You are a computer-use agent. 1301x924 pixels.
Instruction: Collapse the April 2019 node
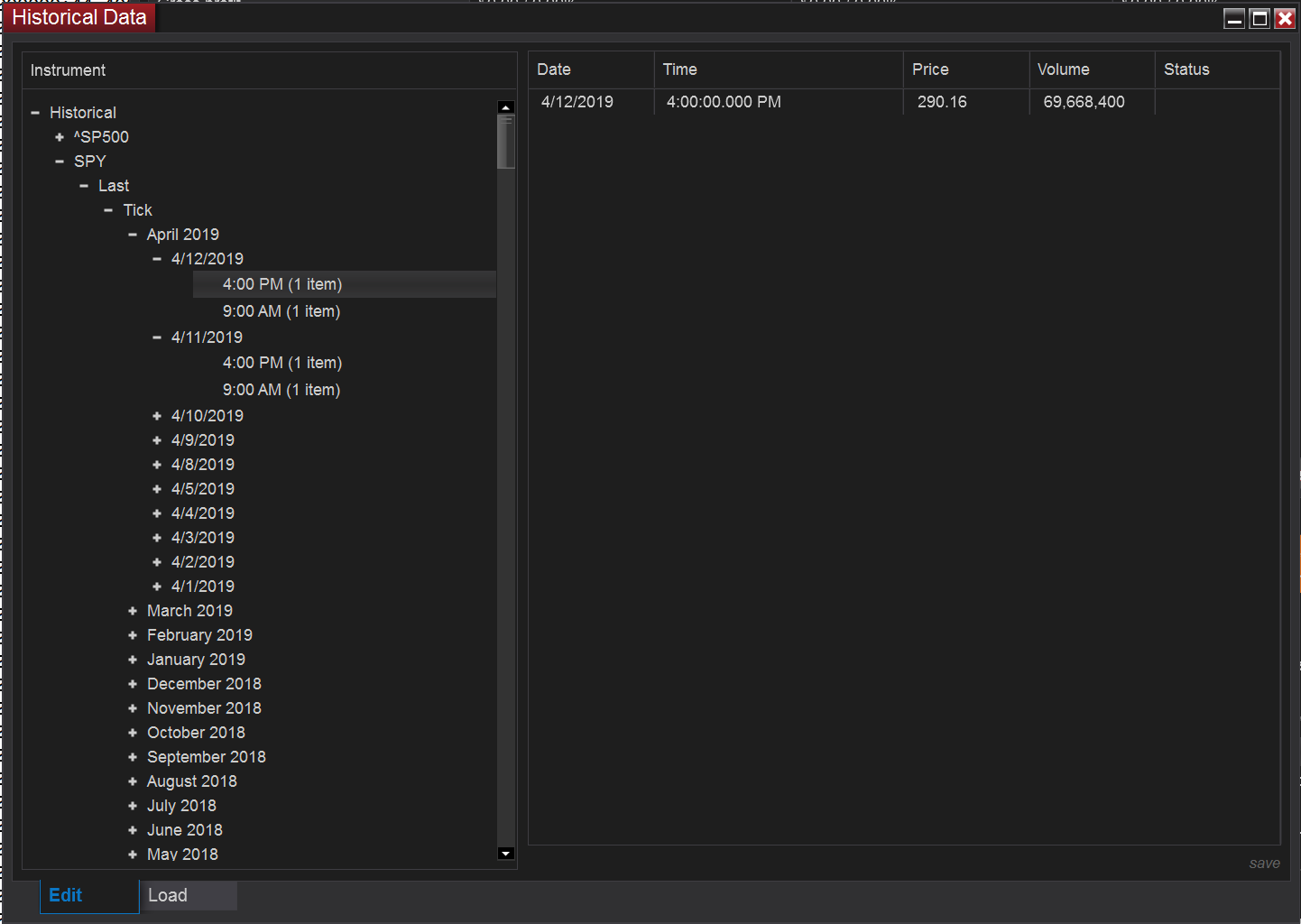133,235
